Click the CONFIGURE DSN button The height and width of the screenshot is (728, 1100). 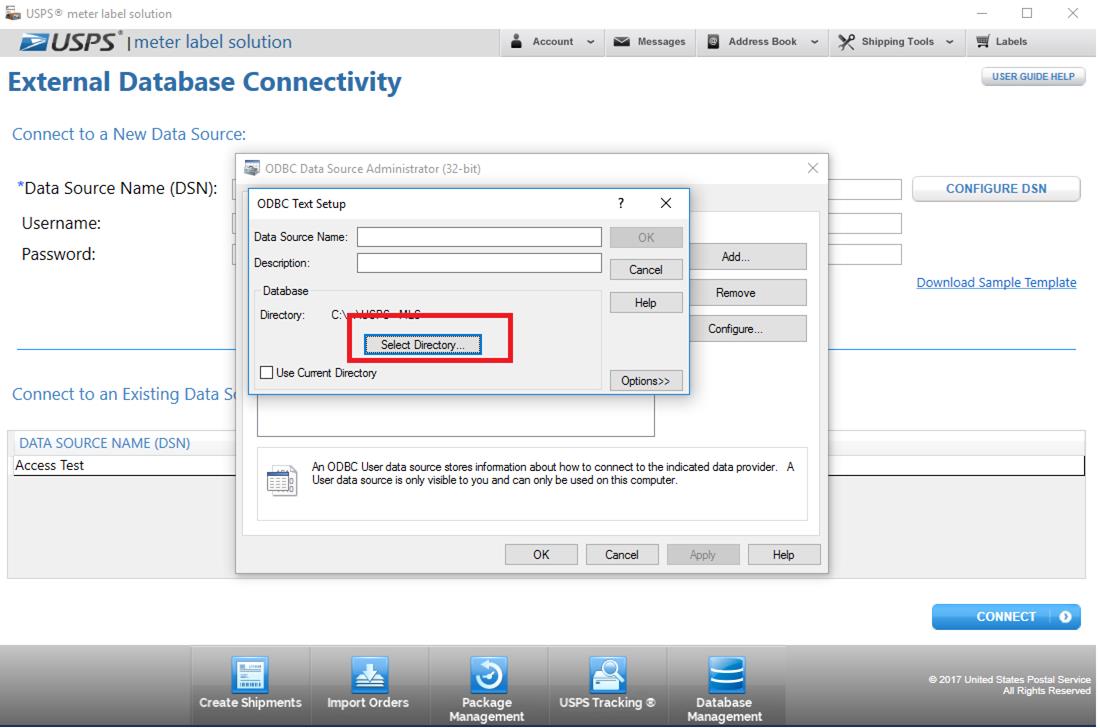(995, 189)
